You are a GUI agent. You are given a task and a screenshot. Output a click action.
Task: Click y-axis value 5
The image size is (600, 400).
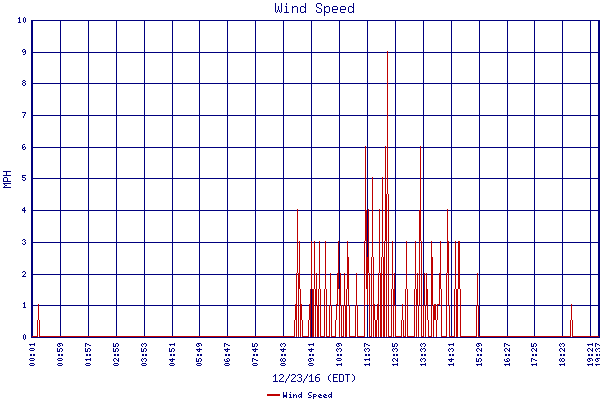point(24,178)
